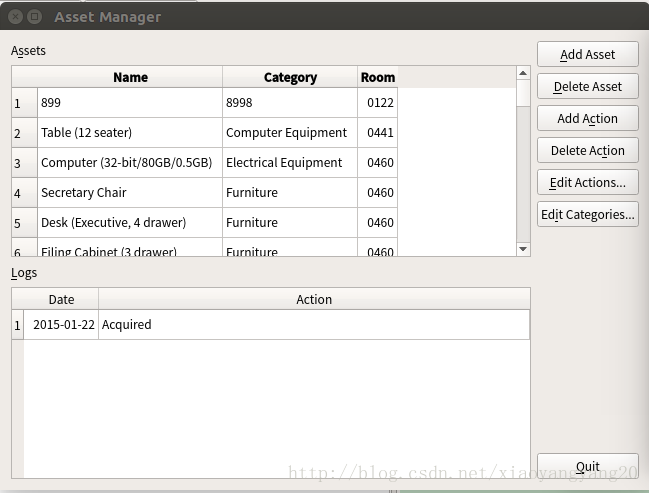Click the assets table scrollbar thumb
Screen dimensions: 649x493
[523, 93]
